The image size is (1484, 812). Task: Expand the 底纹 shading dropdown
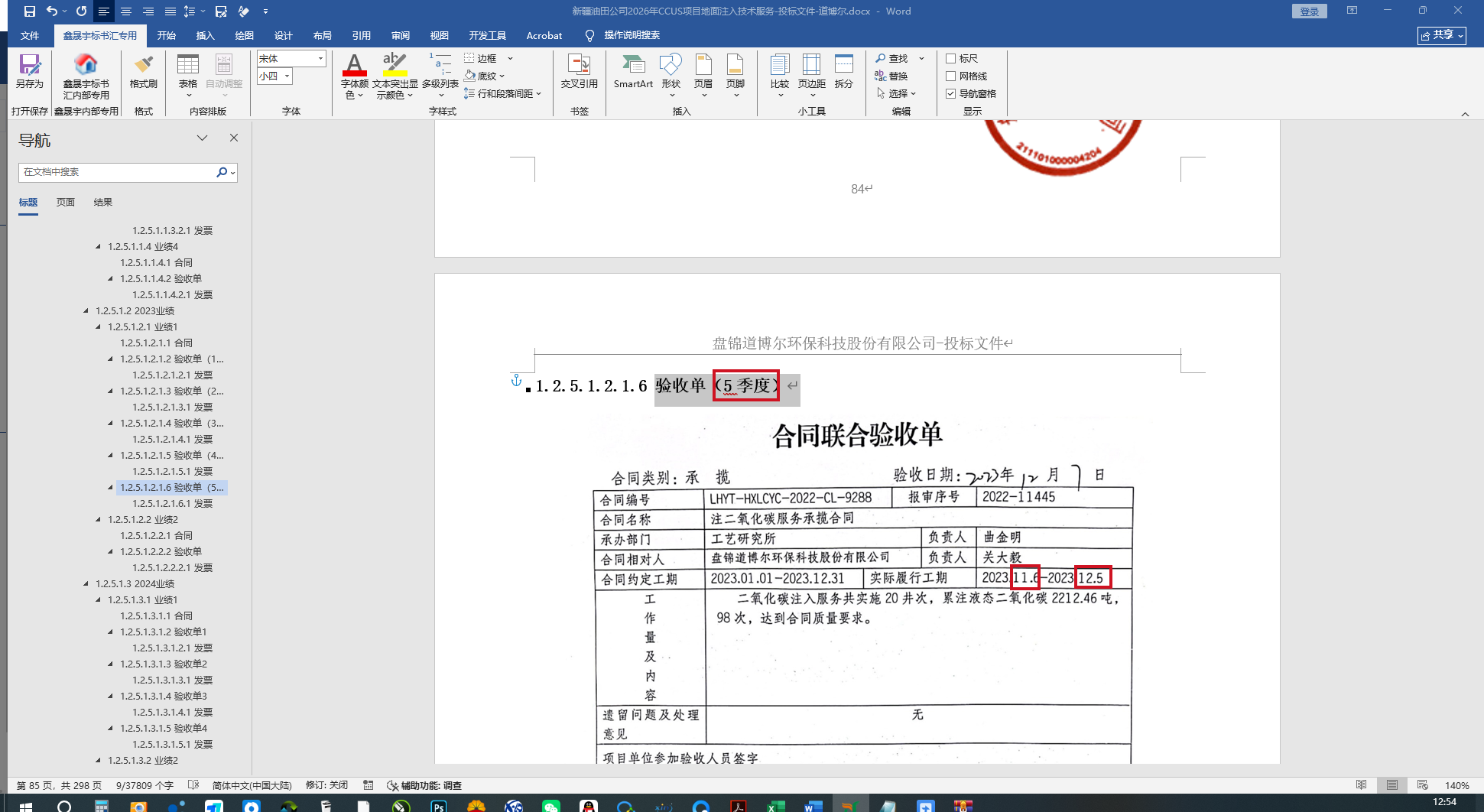coord(502,76)
